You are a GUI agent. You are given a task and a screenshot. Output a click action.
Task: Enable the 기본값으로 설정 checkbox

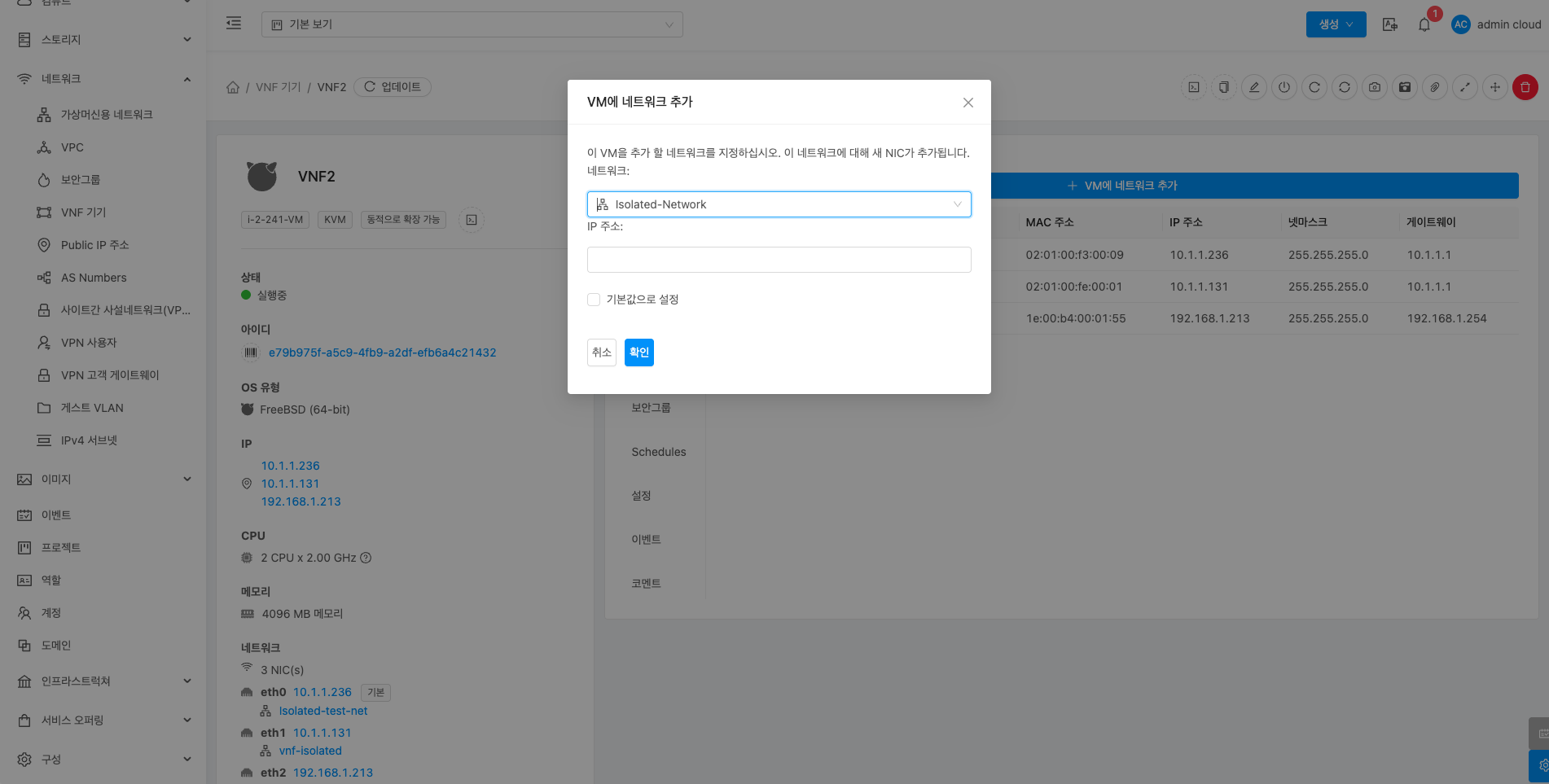click(x=594, y=300)
